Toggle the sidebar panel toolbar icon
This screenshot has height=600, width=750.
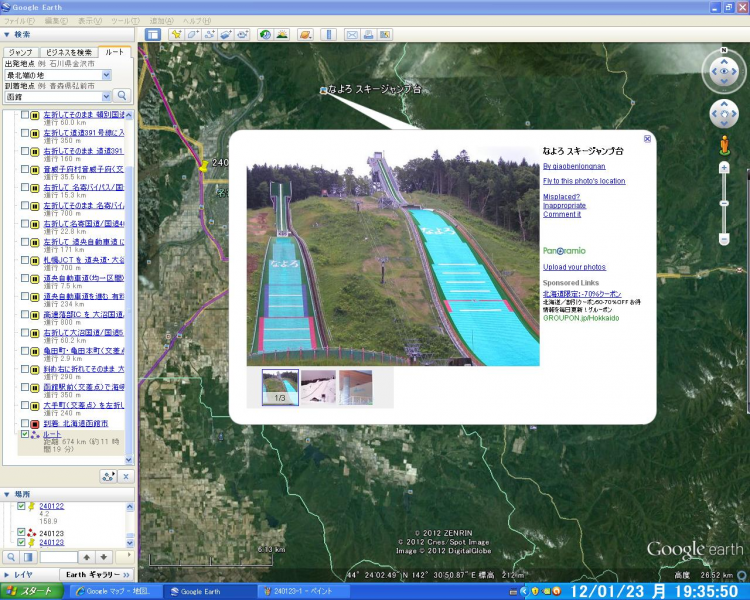point(153,34)
